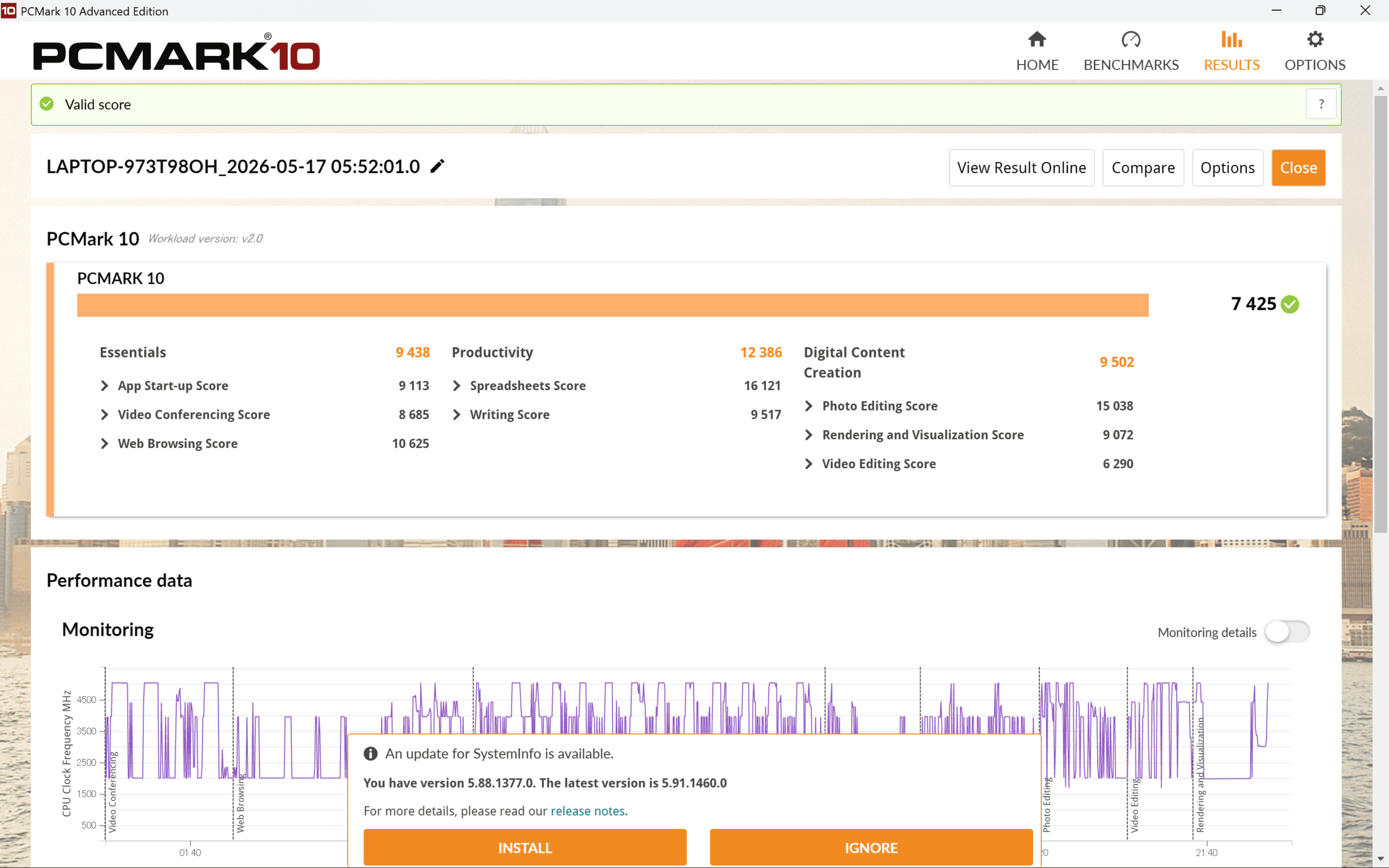Click the Video Editing score value 6 290
Viewport: 1389px width, 868px height.
tap(1118, 463)
